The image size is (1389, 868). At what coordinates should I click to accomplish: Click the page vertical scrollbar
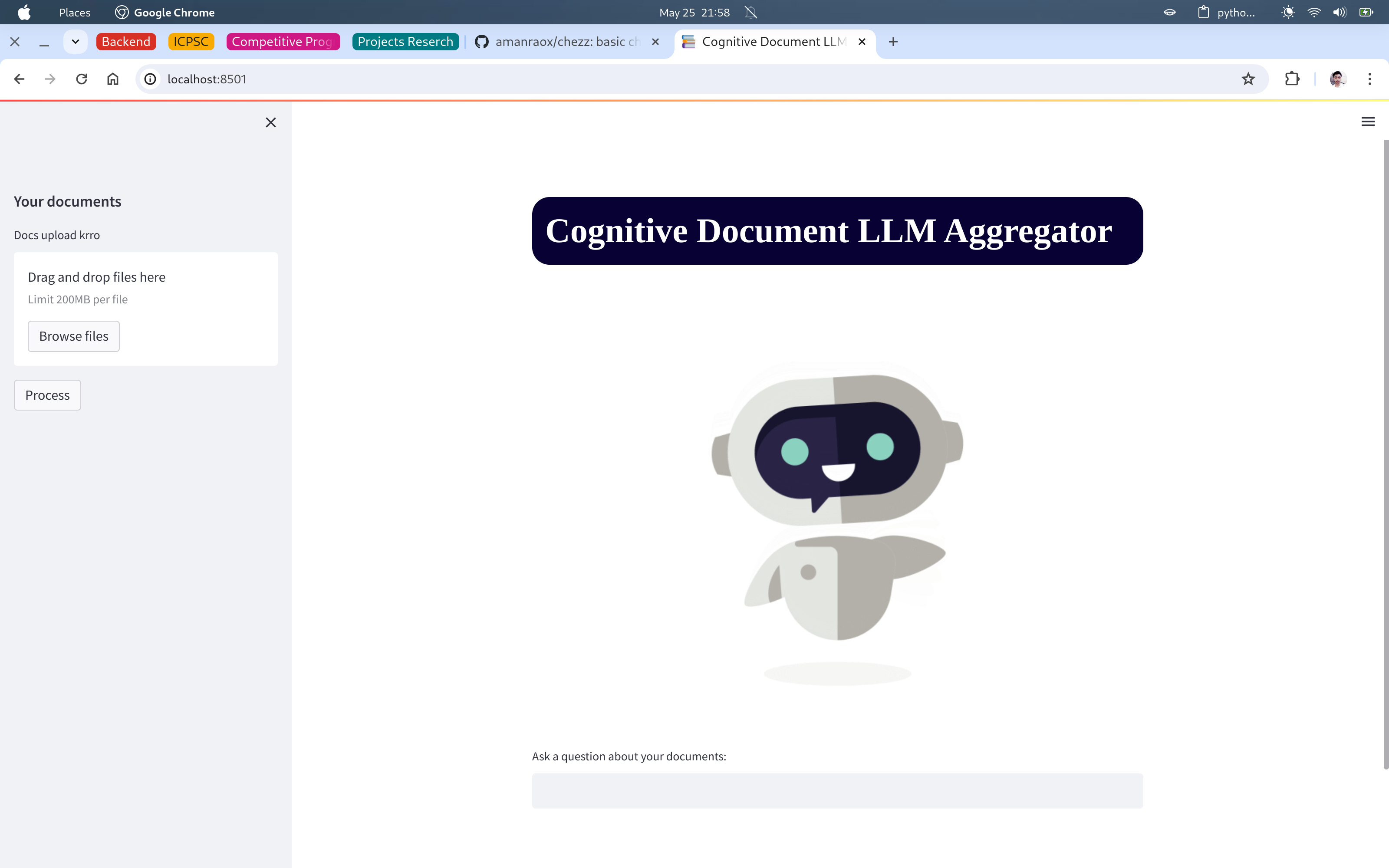[1385, 454]
